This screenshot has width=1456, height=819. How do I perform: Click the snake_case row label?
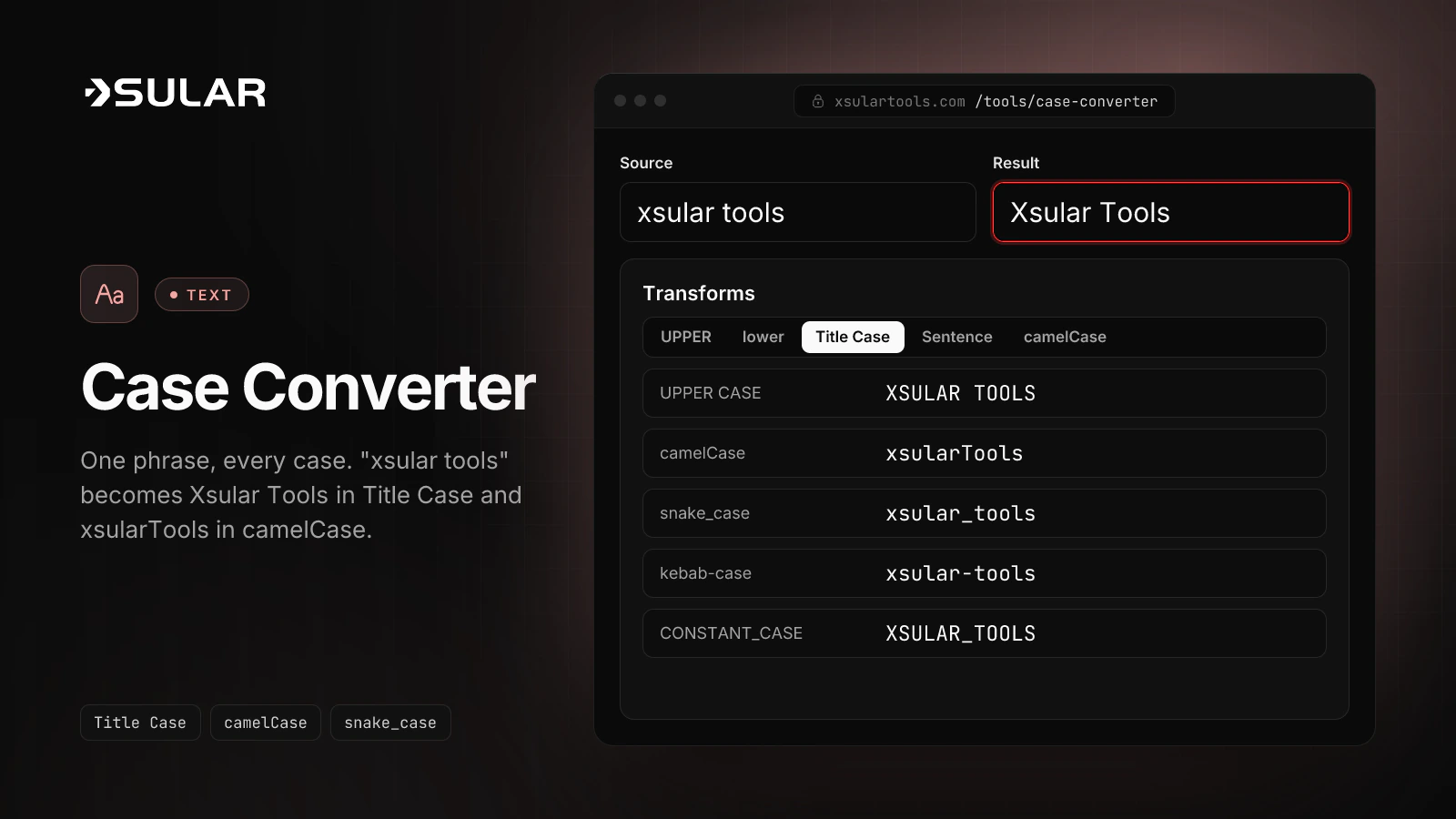pyautogui.click(x=704, y=513)
